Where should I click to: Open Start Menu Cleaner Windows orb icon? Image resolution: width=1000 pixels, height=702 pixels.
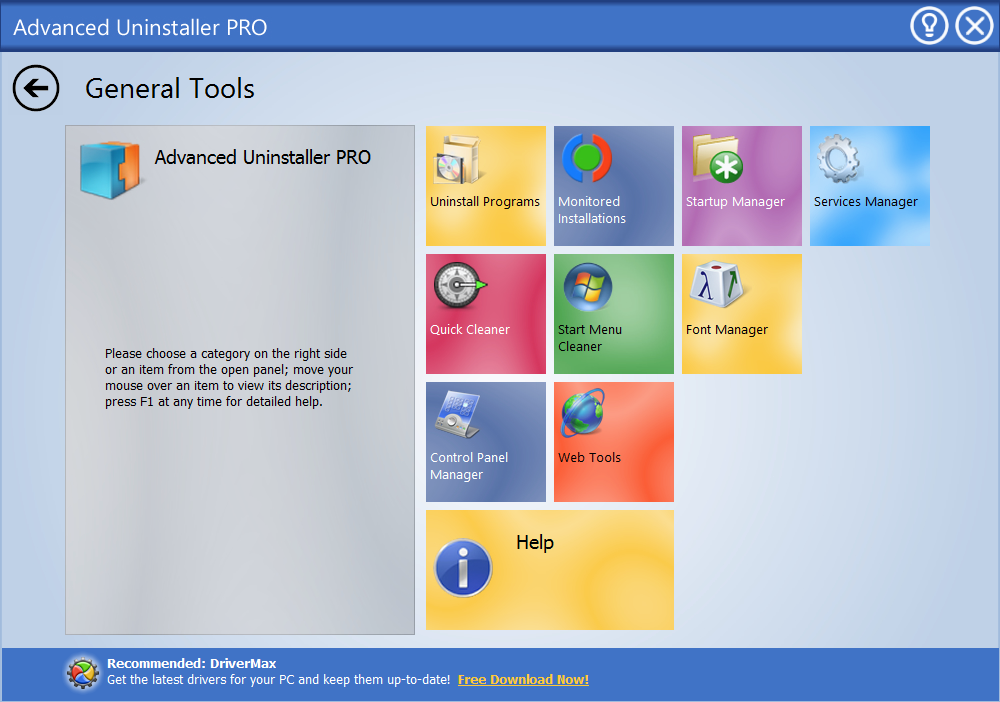587,286
